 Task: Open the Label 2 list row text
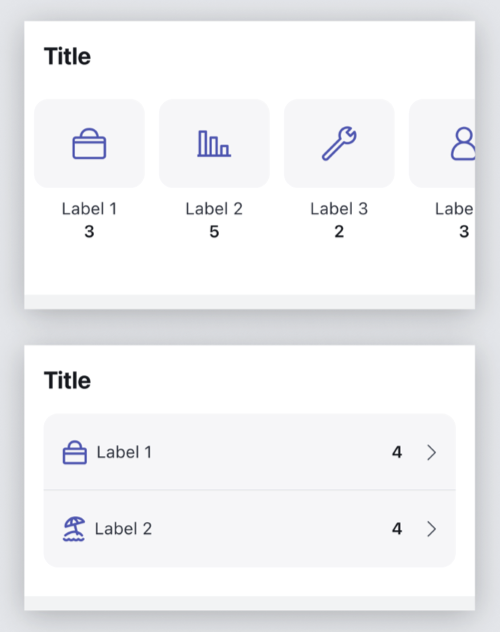(123, 529)
